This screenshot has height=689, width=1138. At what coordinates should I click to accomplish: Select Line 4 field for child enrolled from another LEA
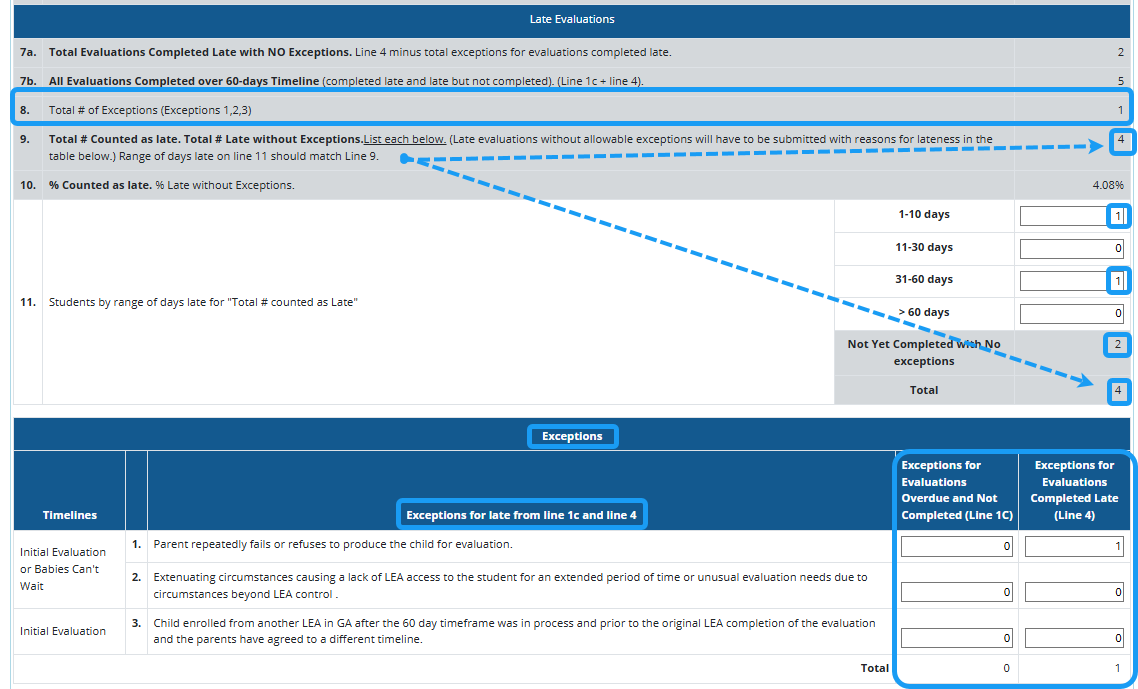pos(1074,638)
